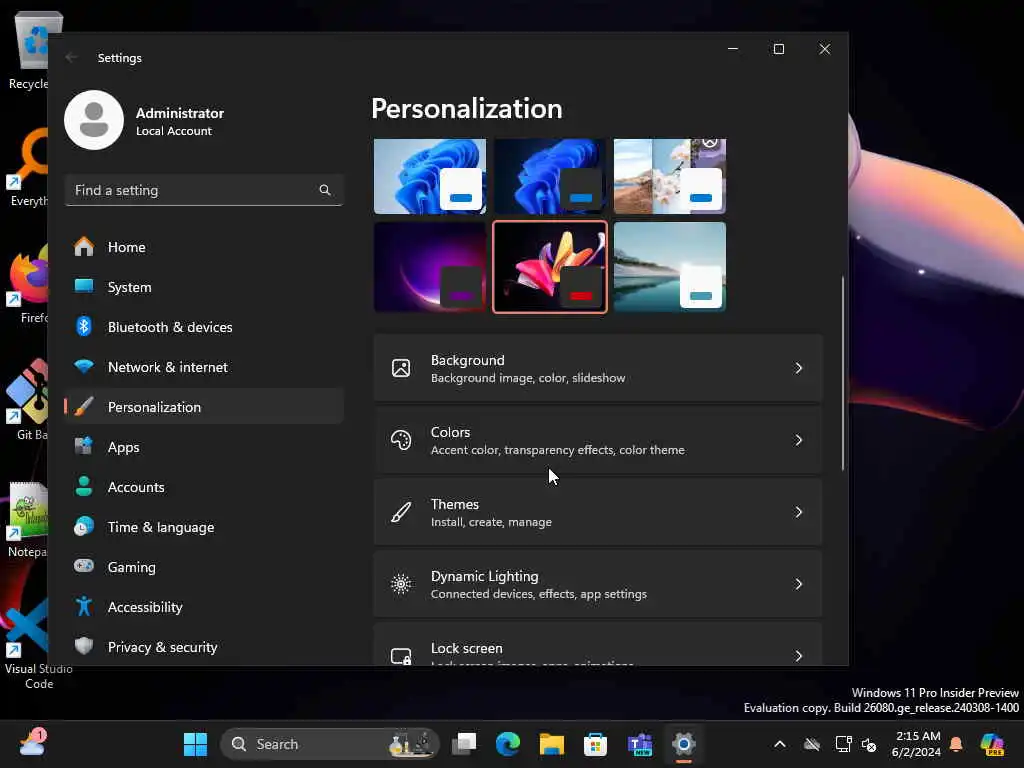Open Background settings row

(x=598, y=368)
